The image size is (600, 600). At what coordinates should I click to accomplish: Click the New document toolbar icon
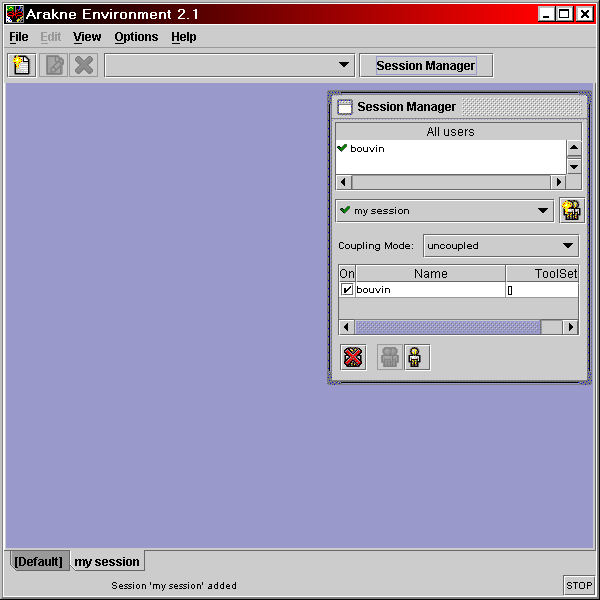pyautogui.click(x=22, y=65)
